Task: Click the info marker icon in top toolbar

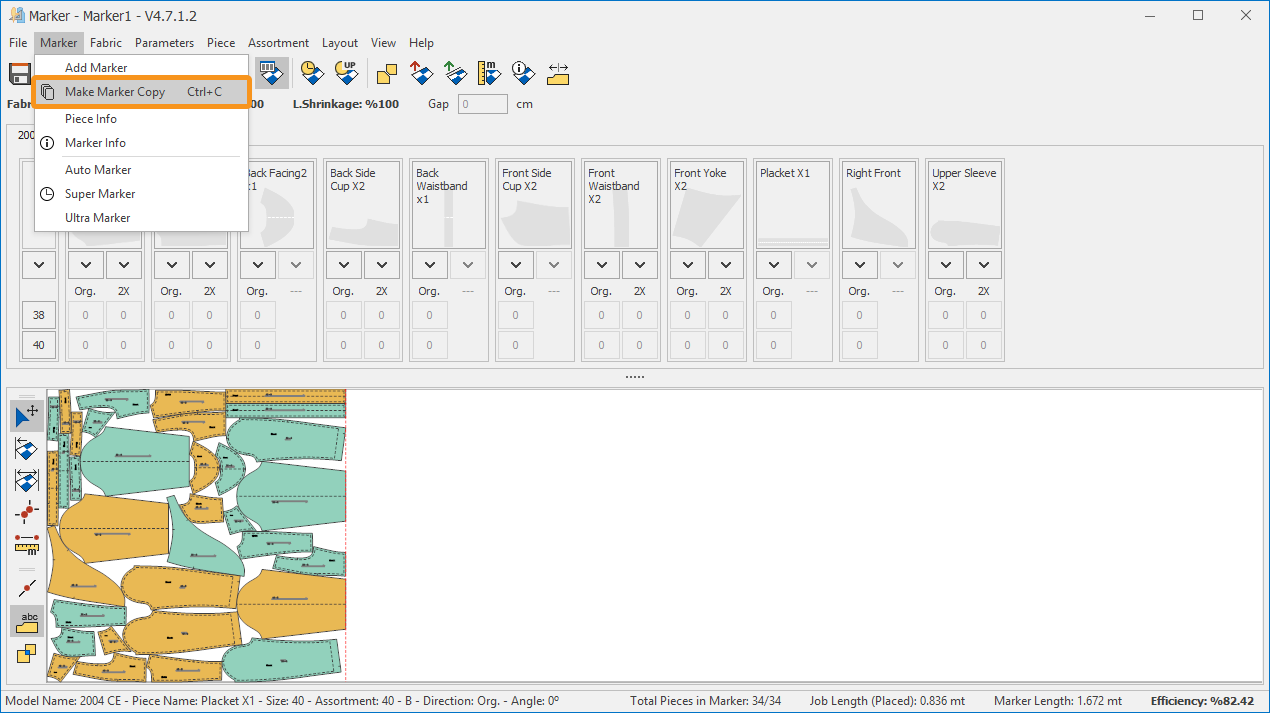Action: click(x=522, y=73)
